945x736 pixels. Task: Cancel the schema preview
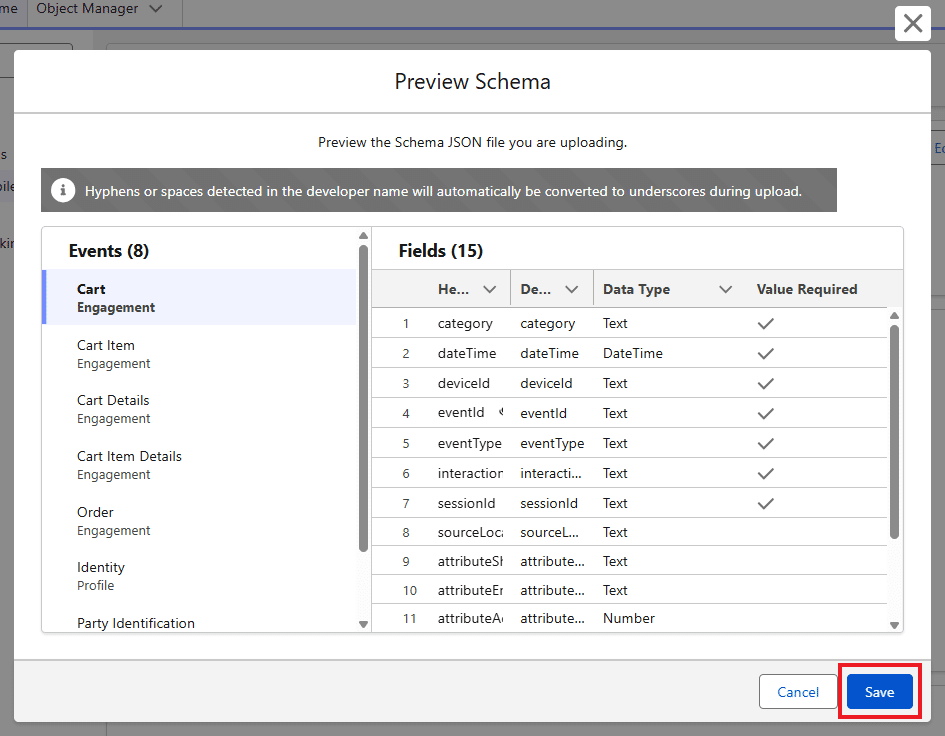click(797, 691)
